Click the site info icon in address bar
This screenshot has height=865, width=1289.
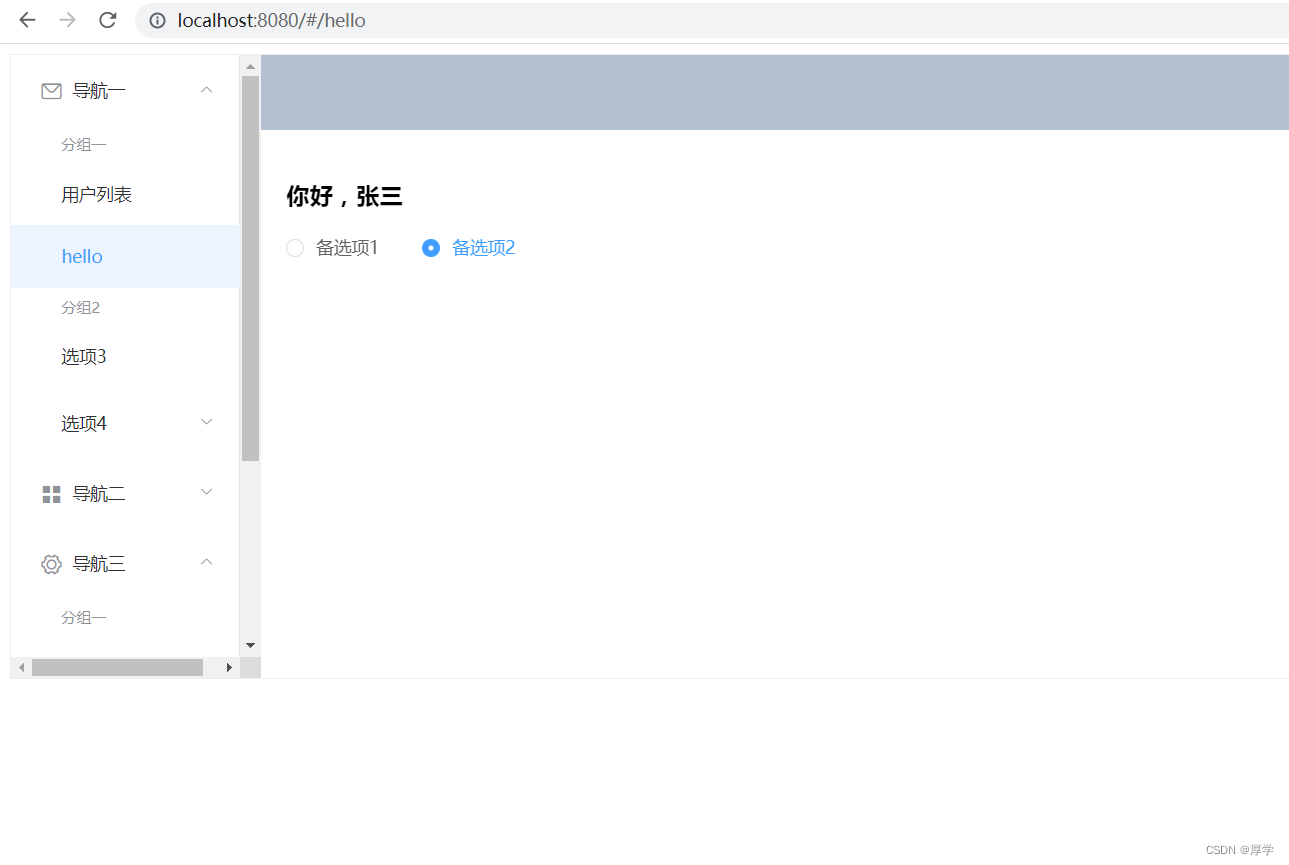157,20
